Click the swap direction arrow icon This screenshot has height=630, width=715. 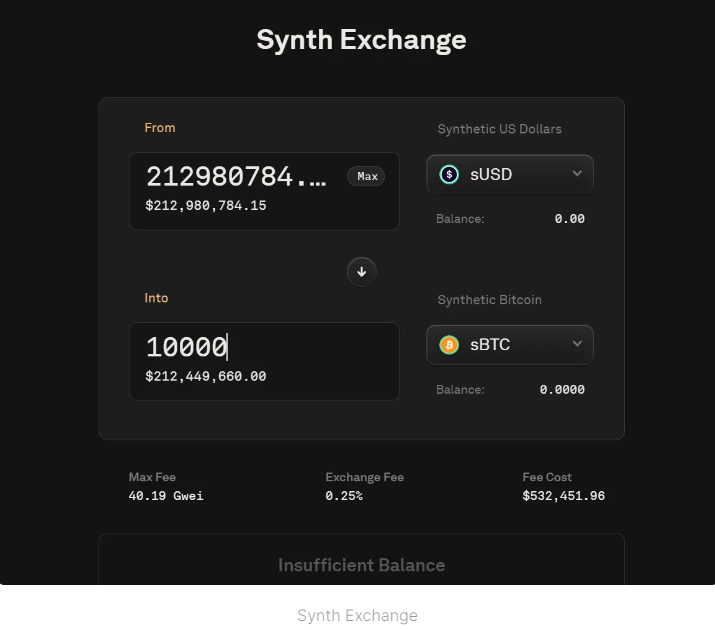click(362, 271)
